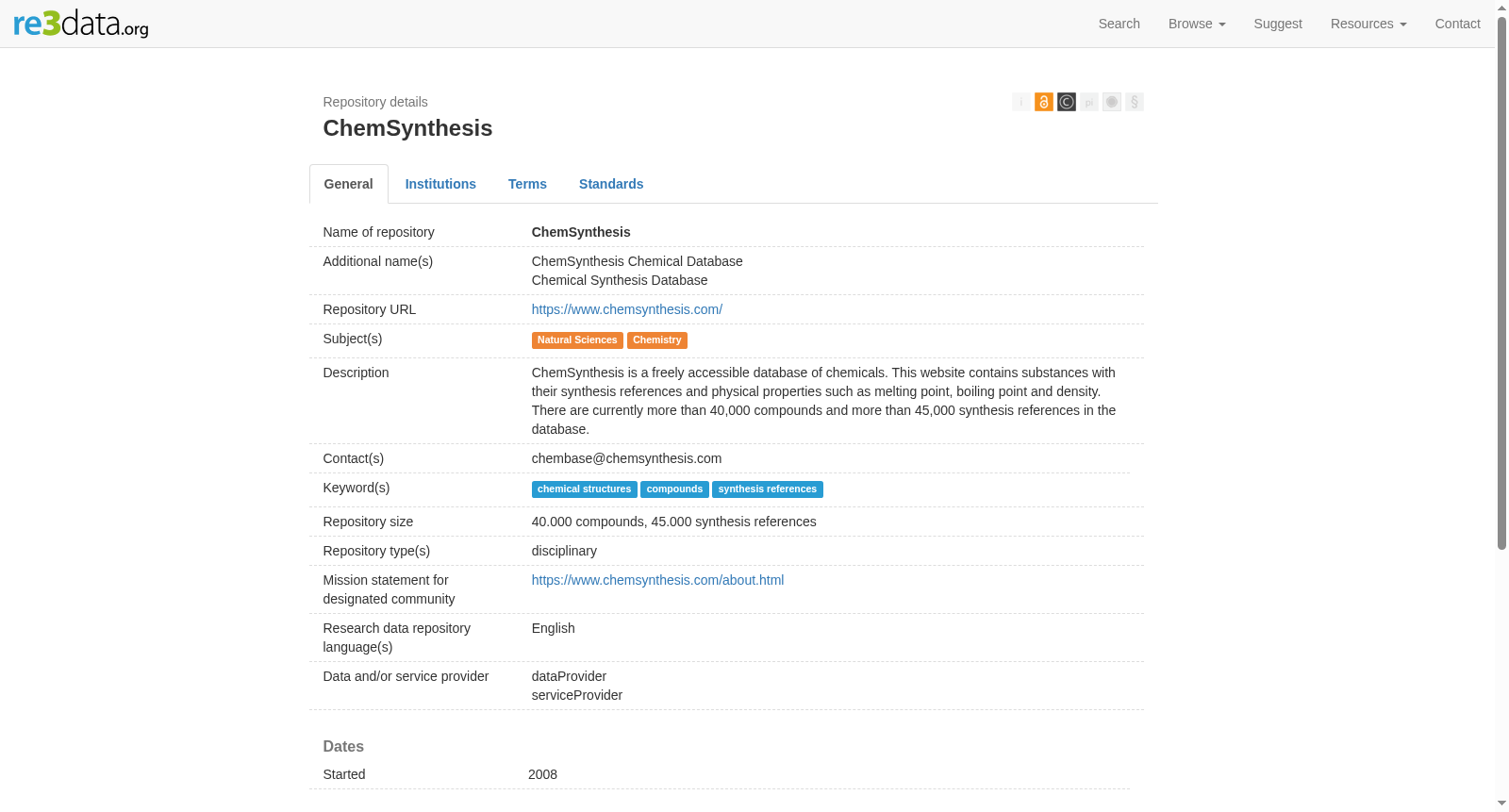Click the faded information 'i' badge icon
Viewport: 1509px width, 812px height.
point(1021,102)
